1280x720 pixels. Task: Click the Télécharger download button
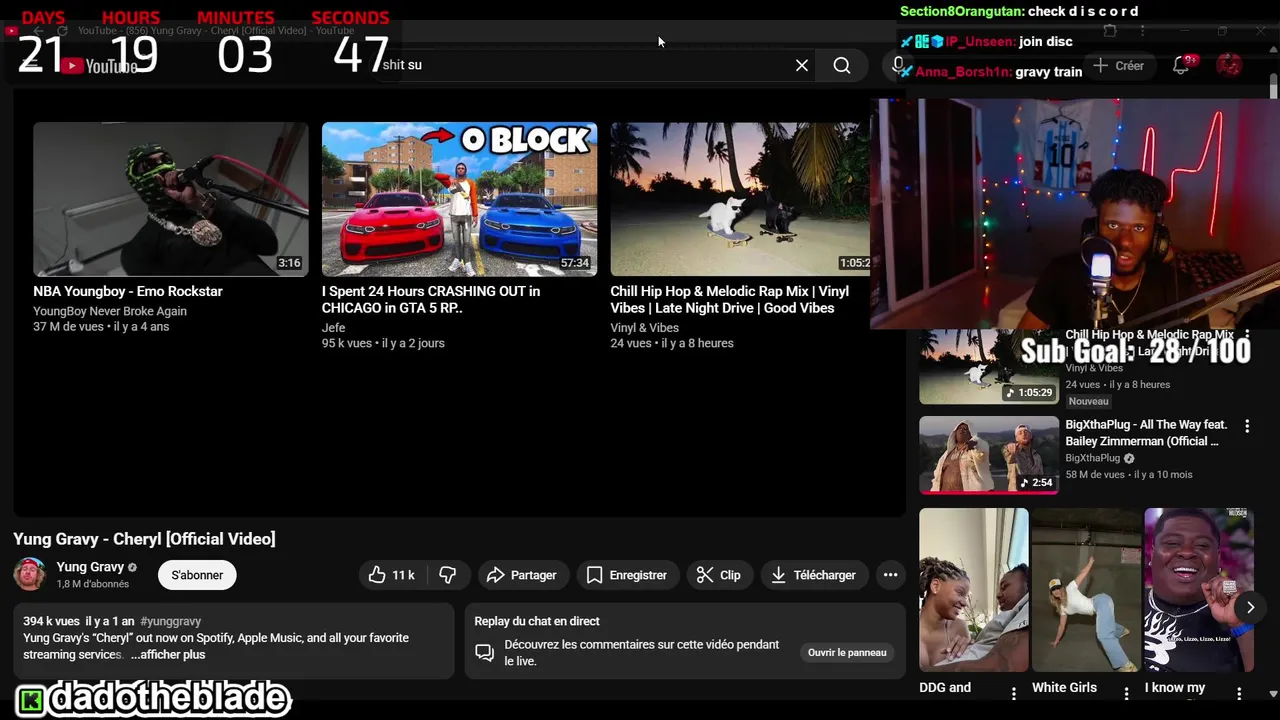tap(813, 575)
